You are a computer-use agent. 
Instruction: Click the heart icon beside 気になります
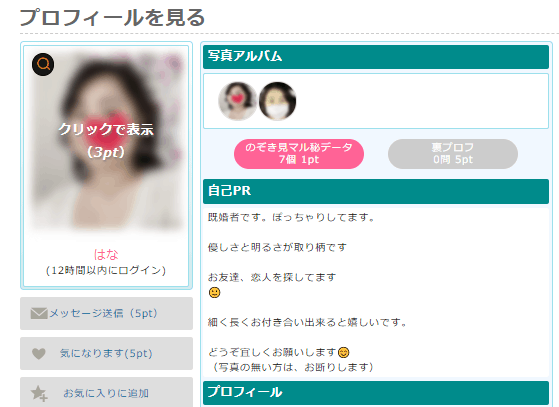39,354
